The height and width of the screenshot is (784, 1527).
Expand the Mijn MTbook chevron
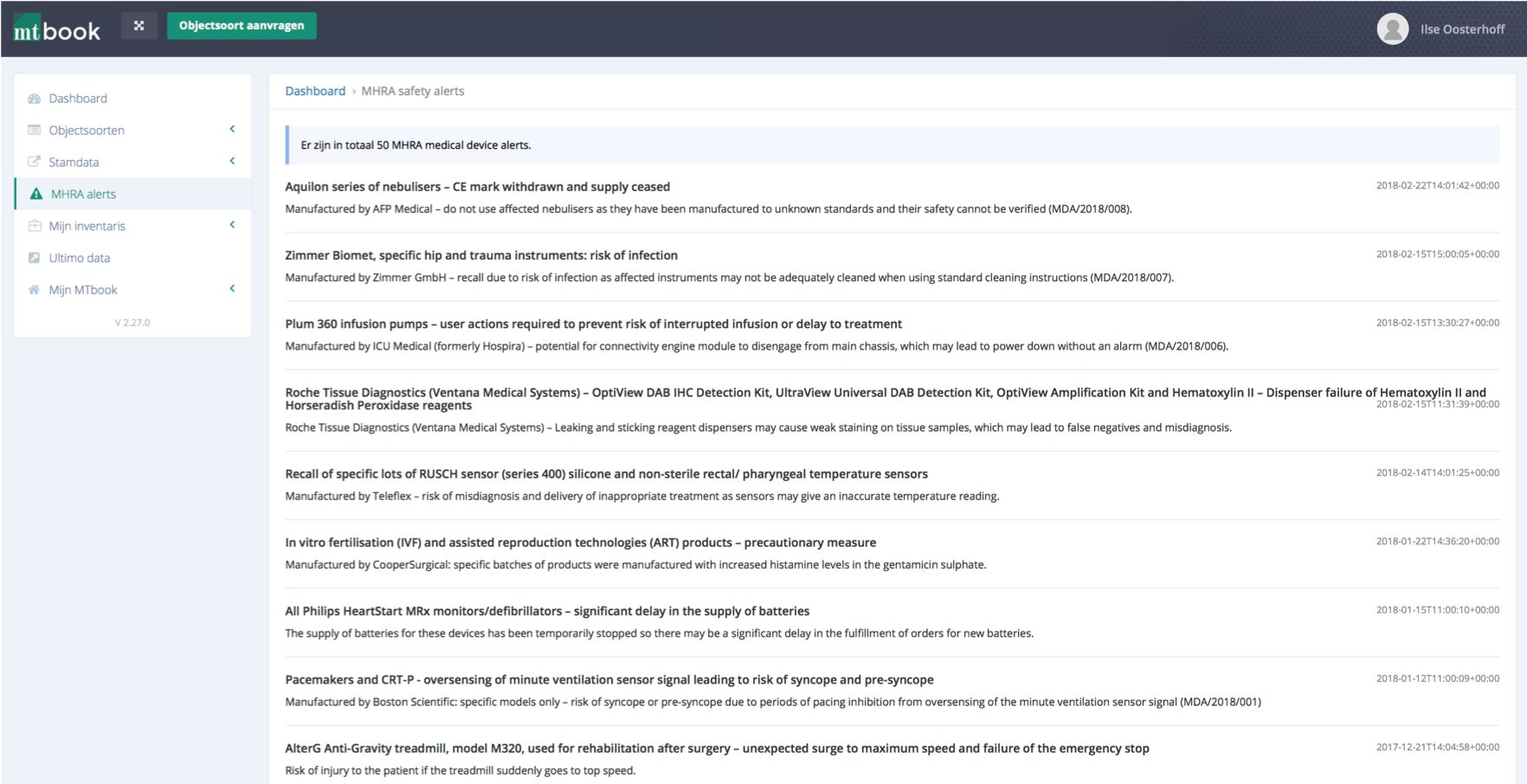click(232, 288)
